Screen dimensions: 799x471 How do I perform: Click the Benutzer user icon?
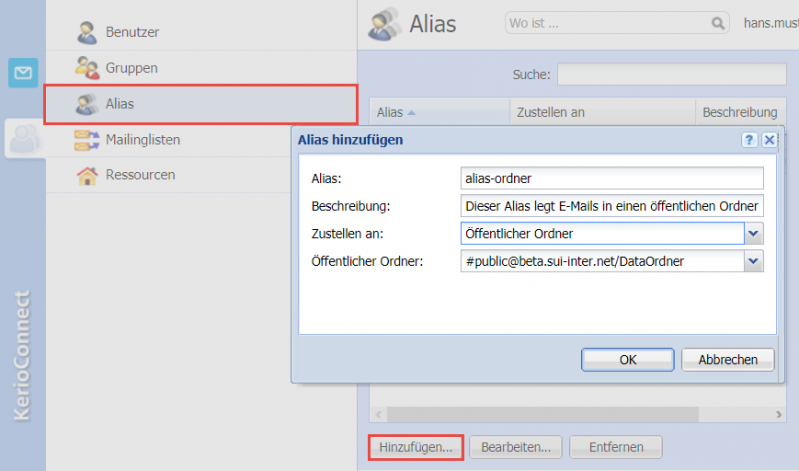coord(88,32)
